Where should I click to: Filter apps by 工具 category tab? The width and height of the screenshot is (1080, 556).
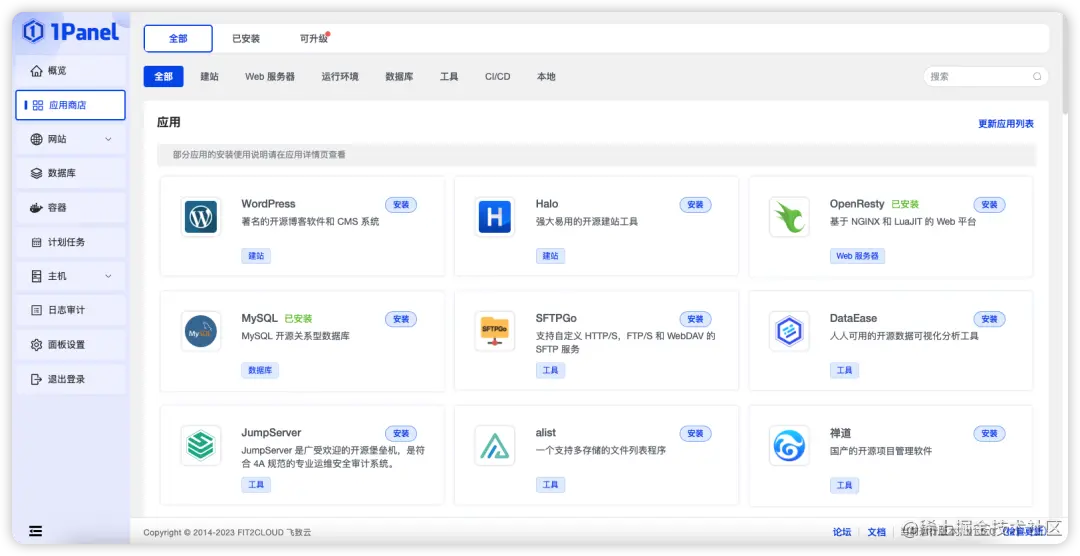[x=449, y=76]
